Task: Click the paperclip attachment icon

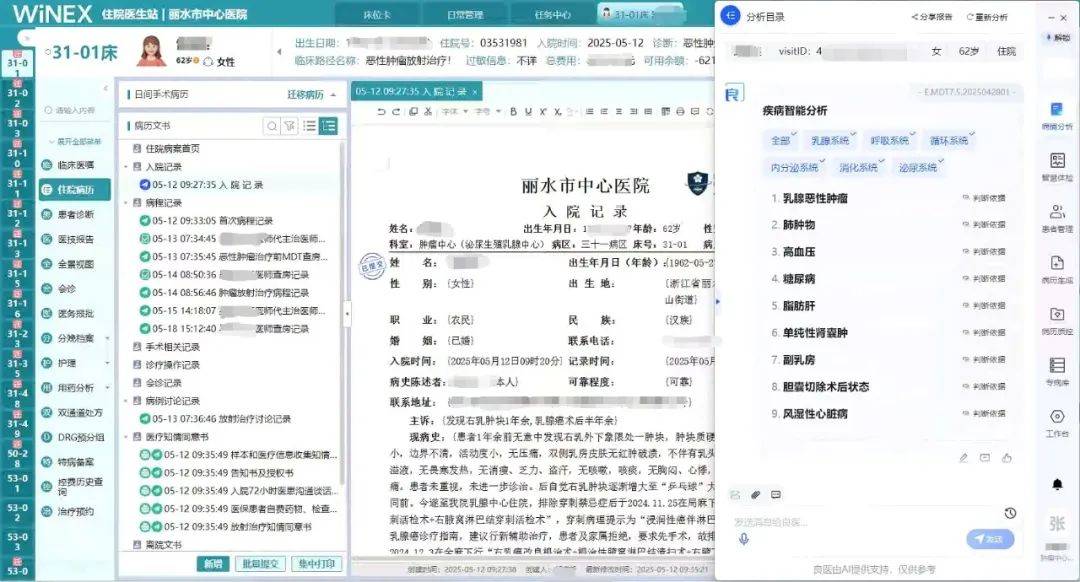Action: 756,494
